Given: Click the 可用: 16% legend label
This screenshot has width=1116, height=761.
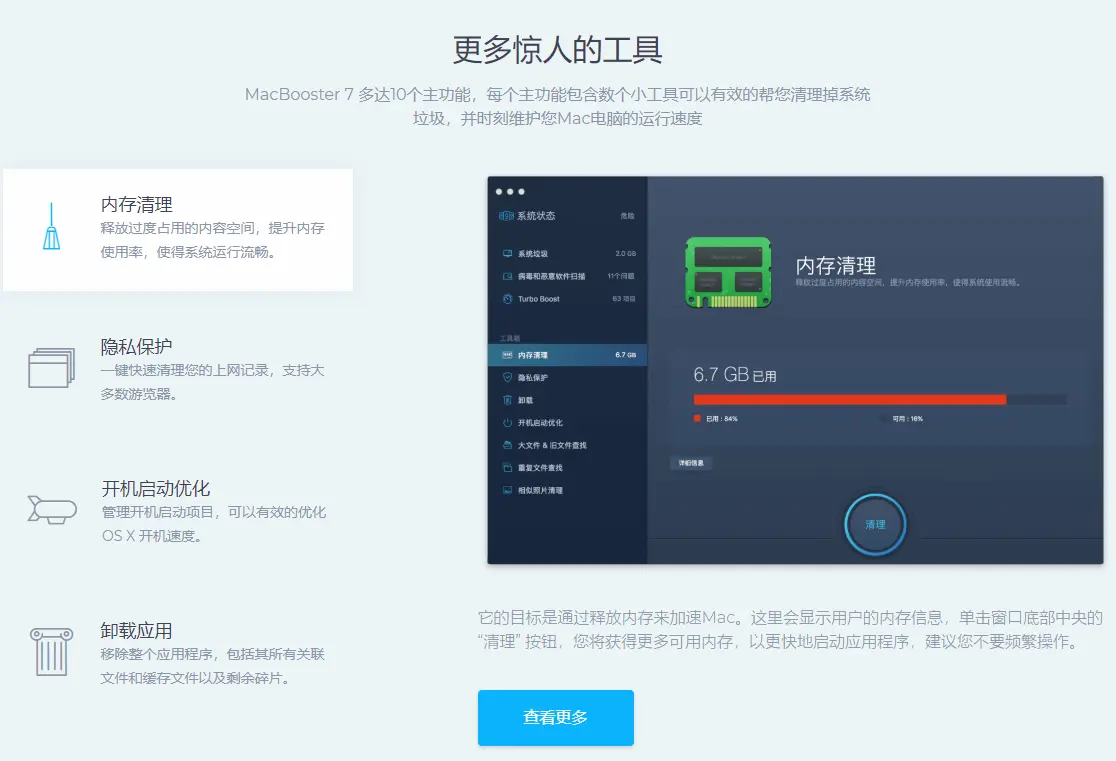Looking at the screenshot, I should (x=907, y=419).
